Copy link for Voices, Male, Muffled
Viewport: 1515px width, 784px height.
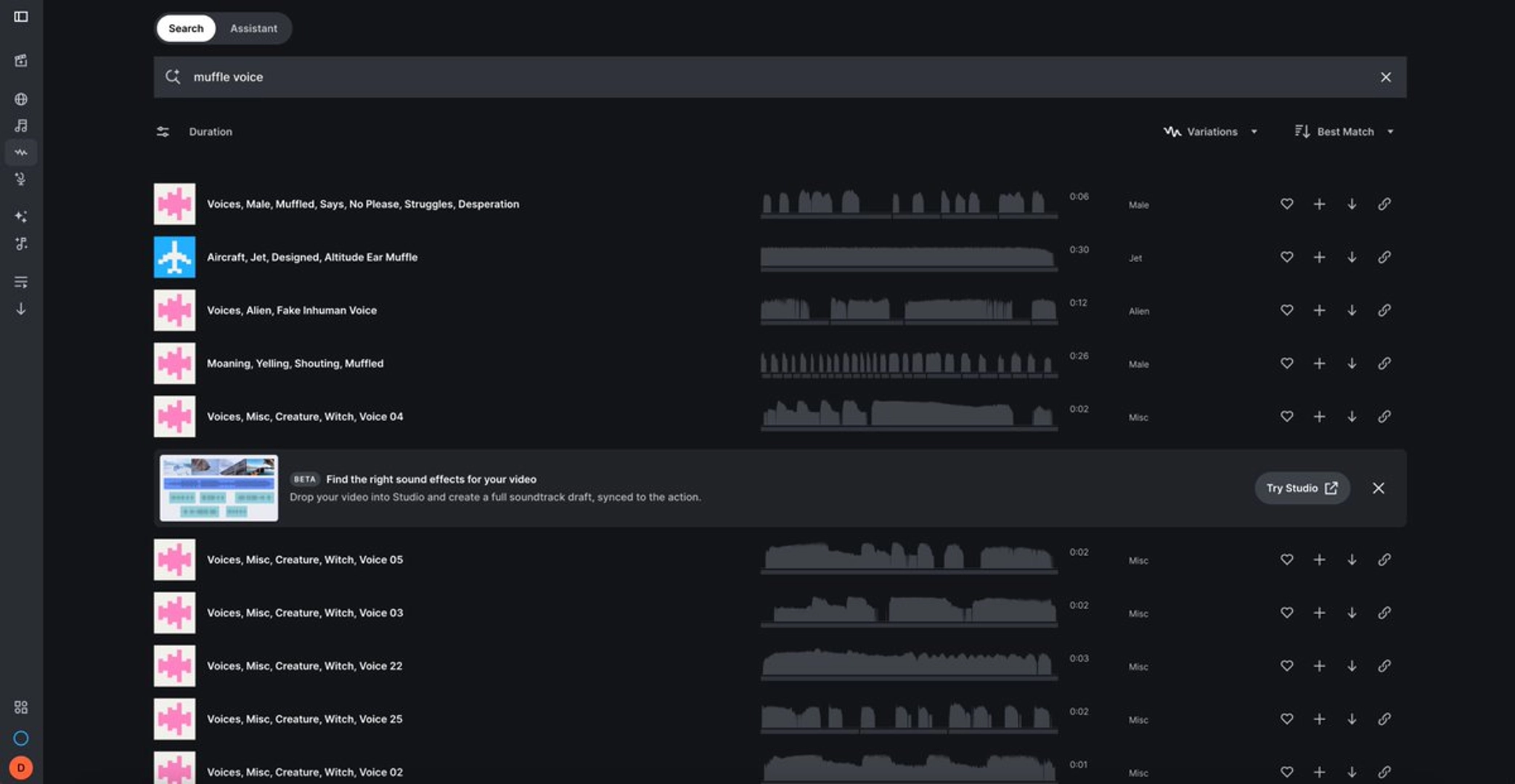(x=1384, y=204)
